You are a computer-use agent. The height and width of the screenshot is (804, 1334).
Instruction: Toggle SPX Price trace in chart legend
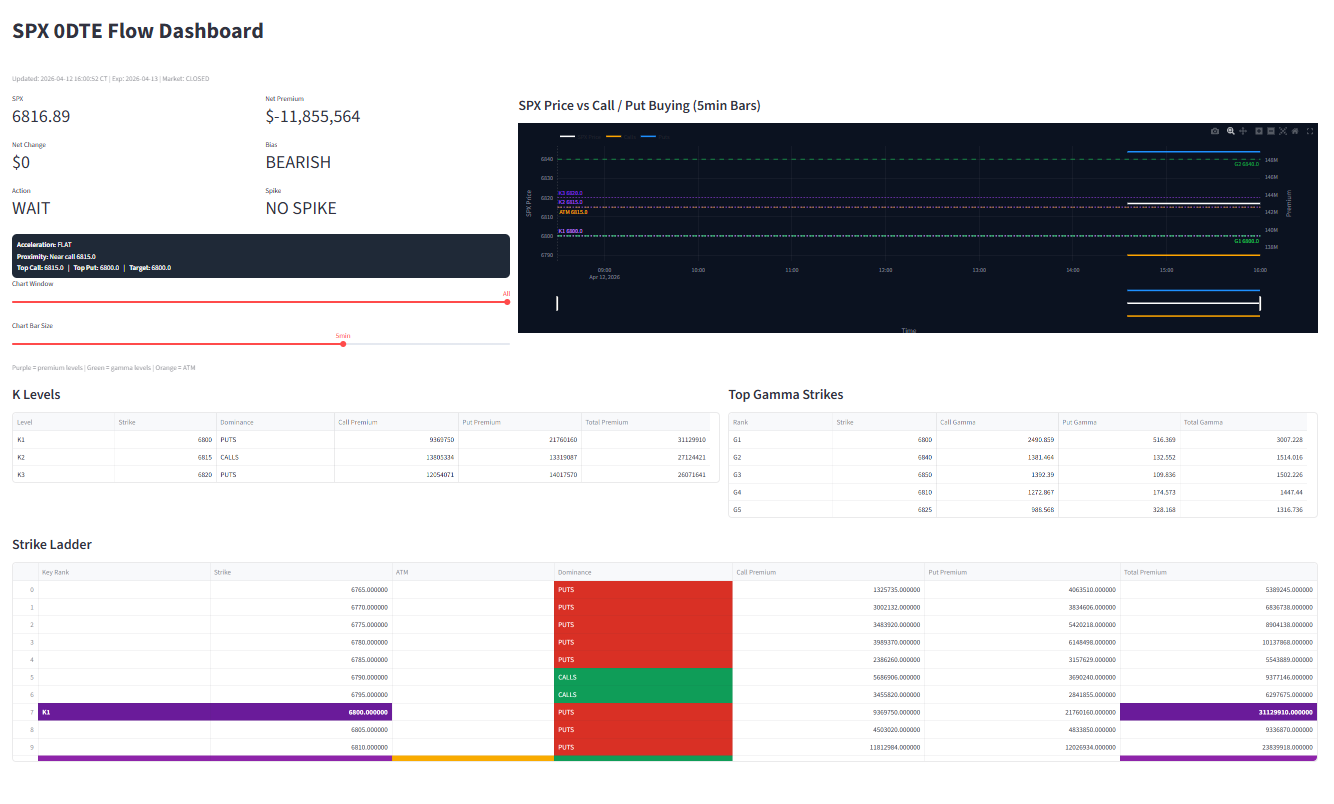coord(578,136)
